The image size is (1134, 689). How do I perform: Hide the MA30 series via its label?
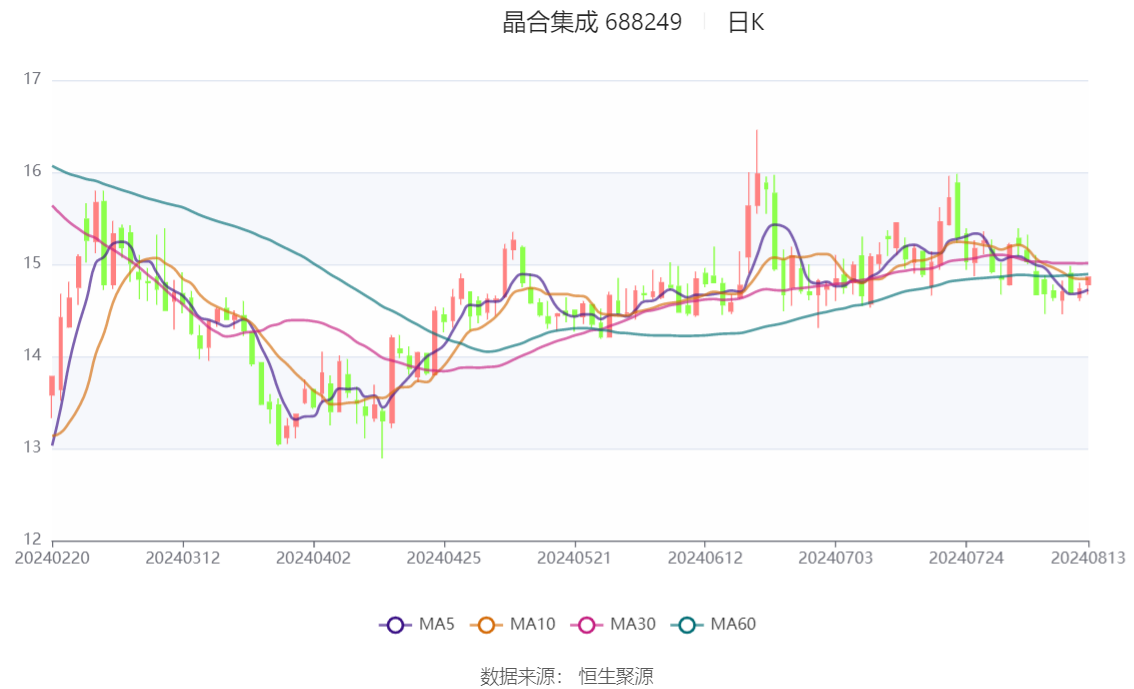633,624
